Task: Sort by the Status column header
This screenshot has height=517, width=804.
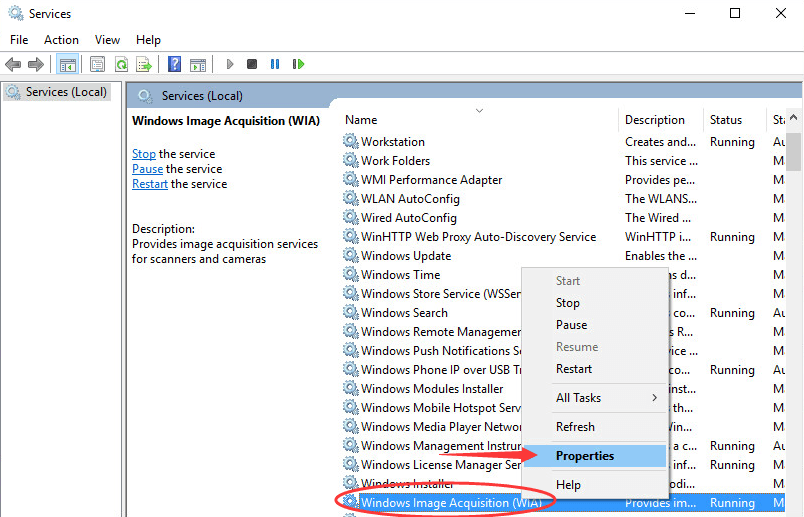Action: pyautogui.click(x=726, y=120)
